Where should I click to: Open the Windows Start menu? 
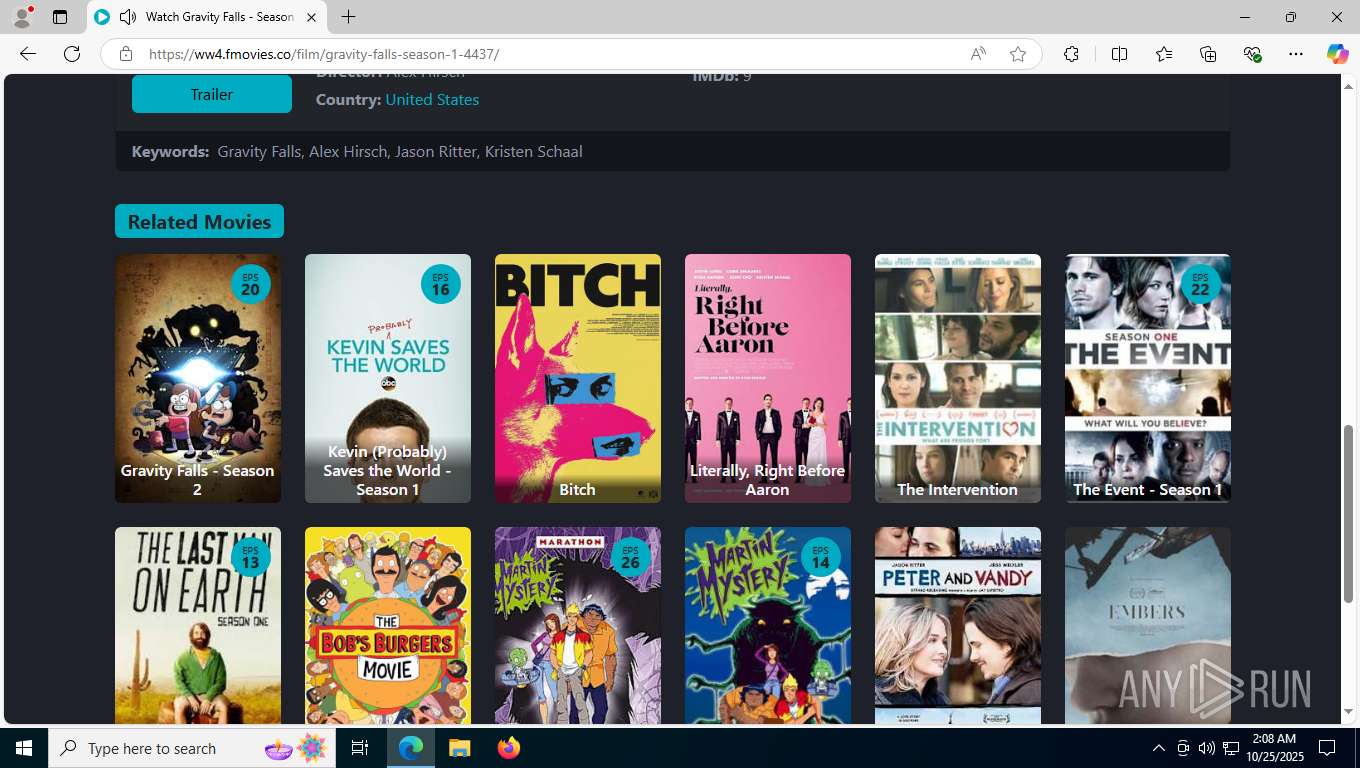(24, 748)
